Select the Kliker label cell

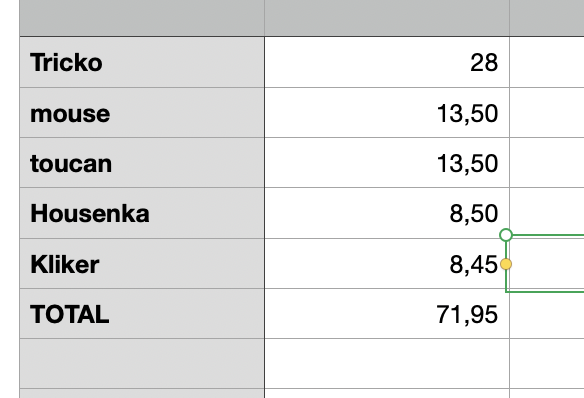142,264
